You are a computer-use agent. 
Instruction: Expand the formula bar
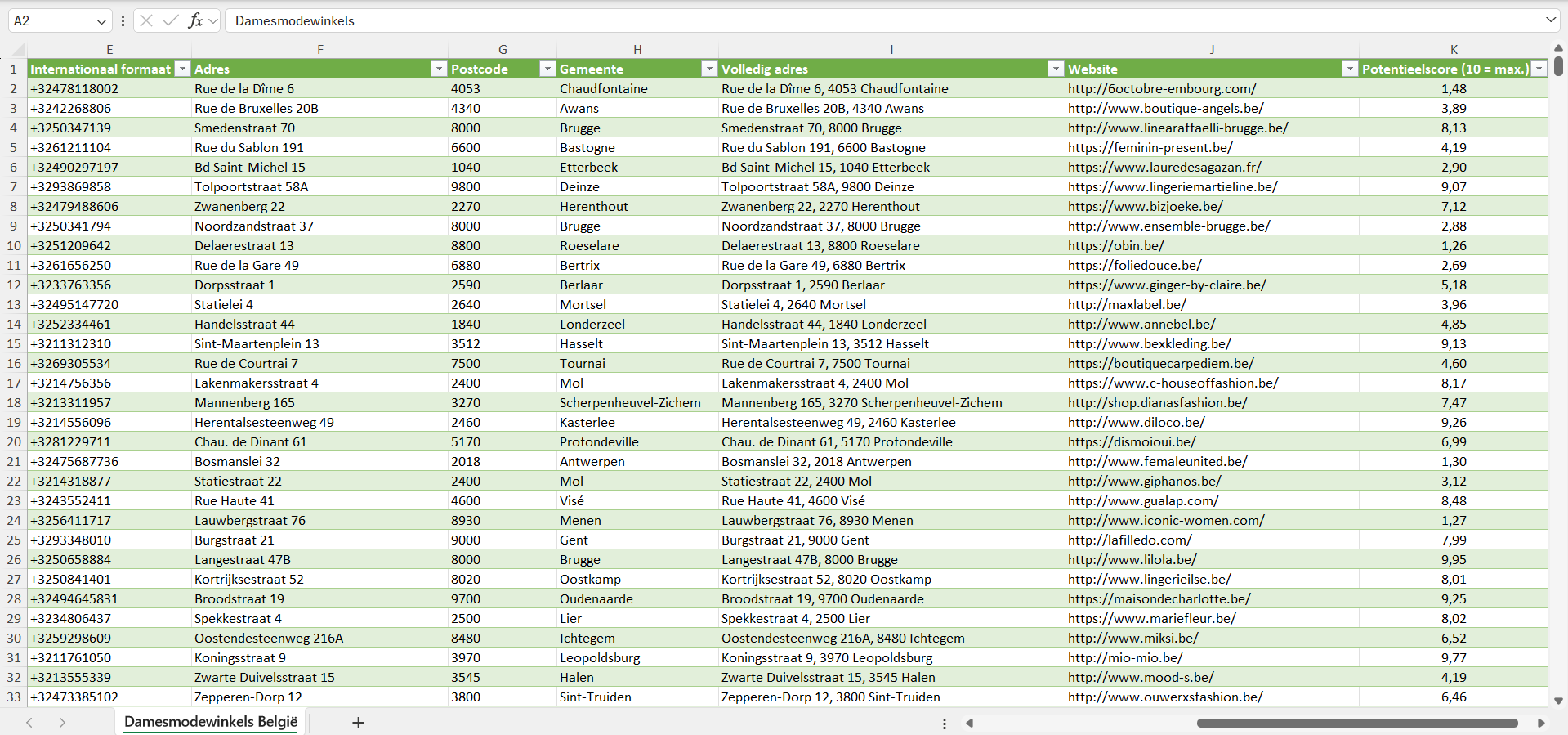[x=1550, y=20]
